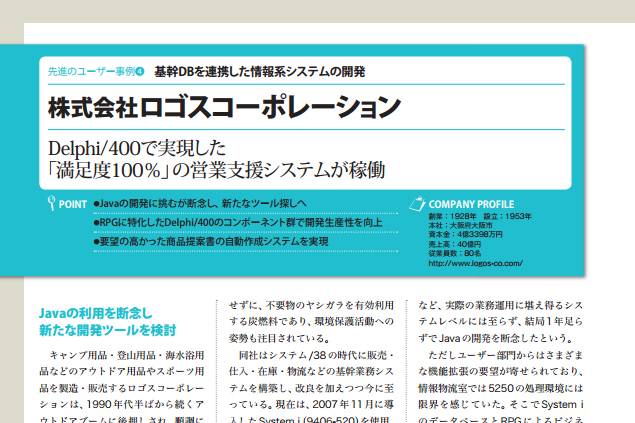Click bullet Javaの開発に挑むが断念し、新たなツール探しへ

click(200, 203)
